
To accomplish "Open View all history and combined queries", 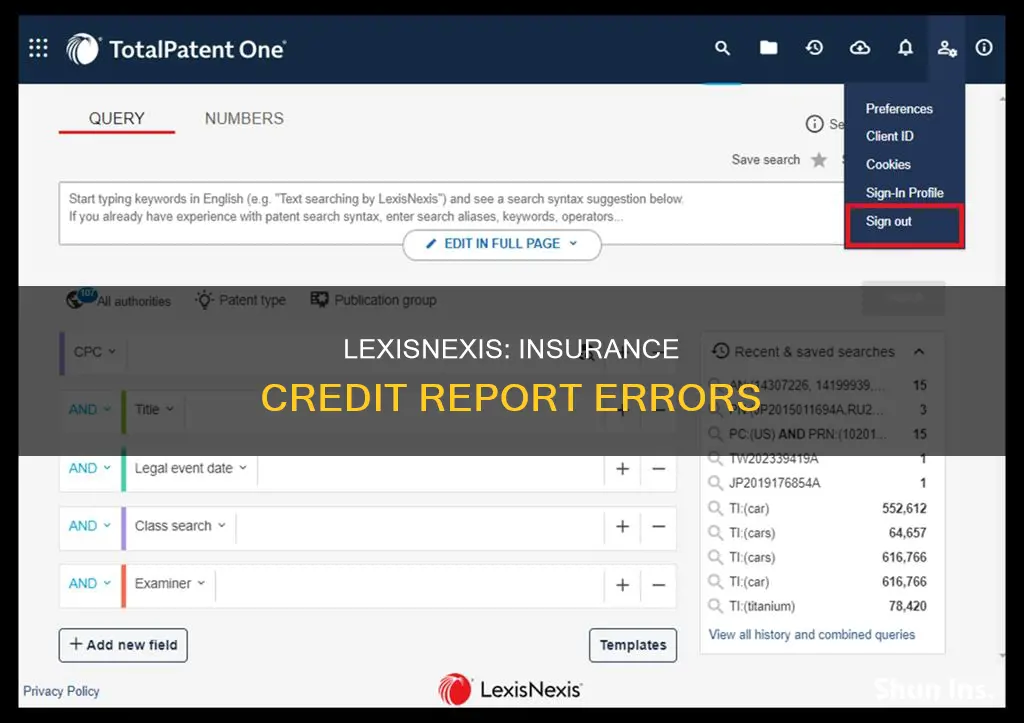I will click(x=812, y=634).
